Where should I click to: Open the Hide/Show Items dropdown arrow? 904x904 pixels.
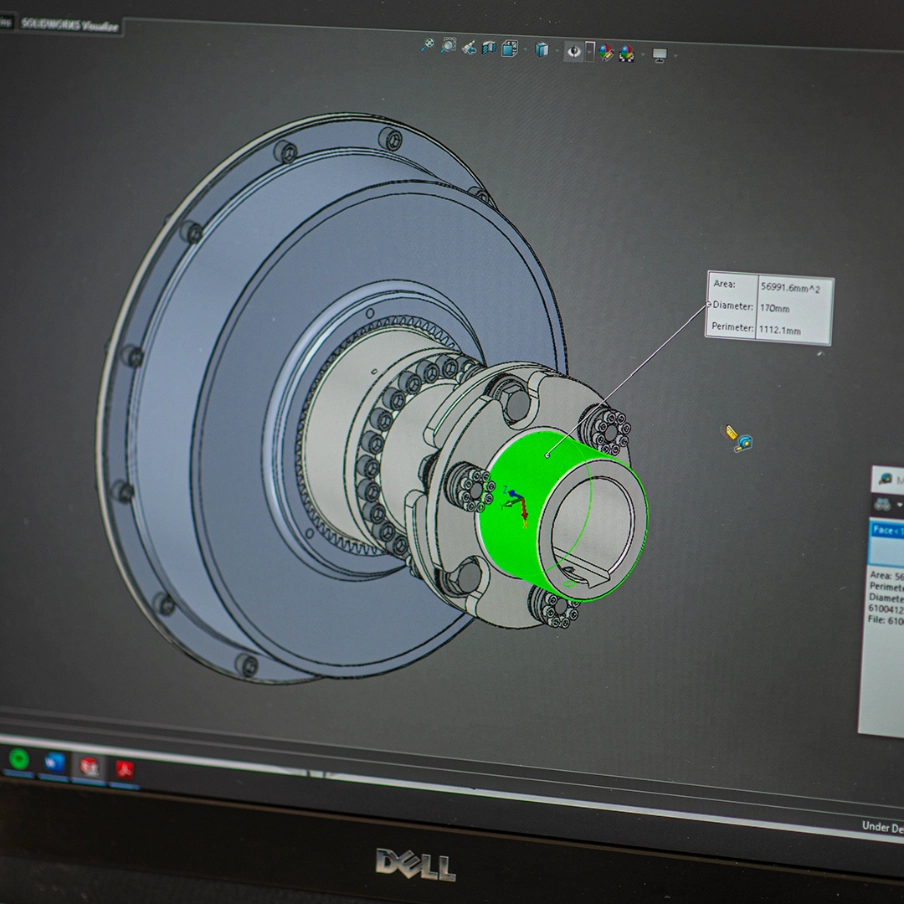point(589,52)
